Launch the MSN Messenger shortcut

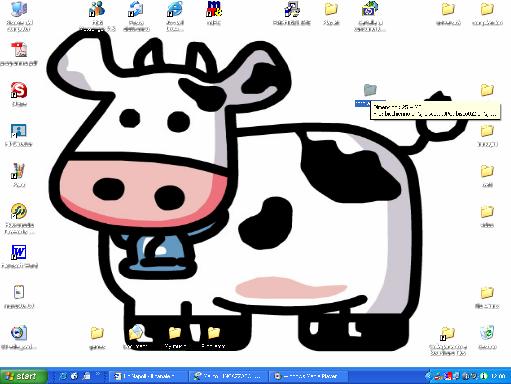[x=97, y=9]
